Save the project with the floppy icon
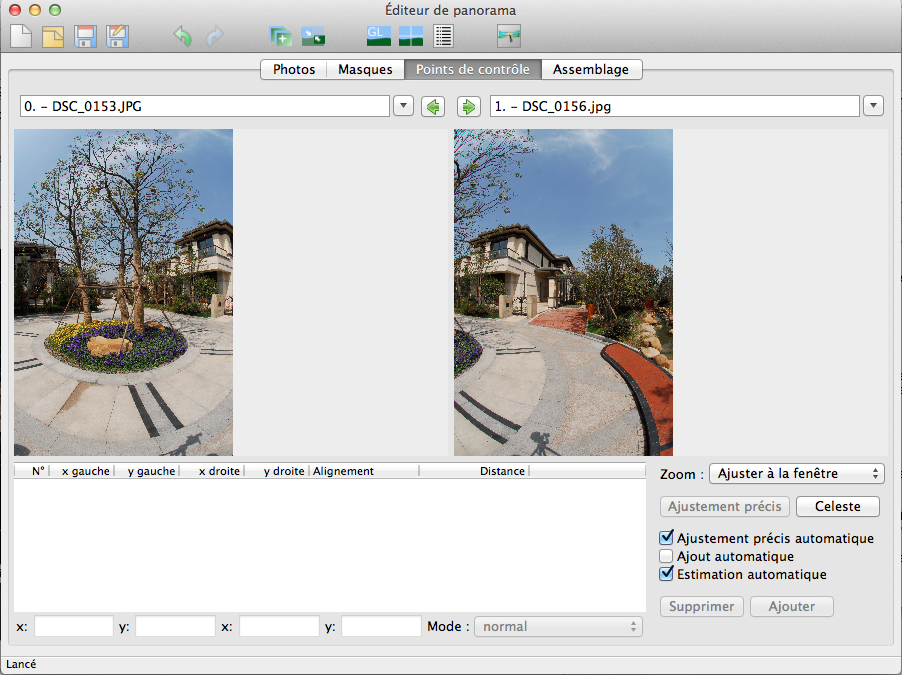The image size is (902, 675). (86, 37)
